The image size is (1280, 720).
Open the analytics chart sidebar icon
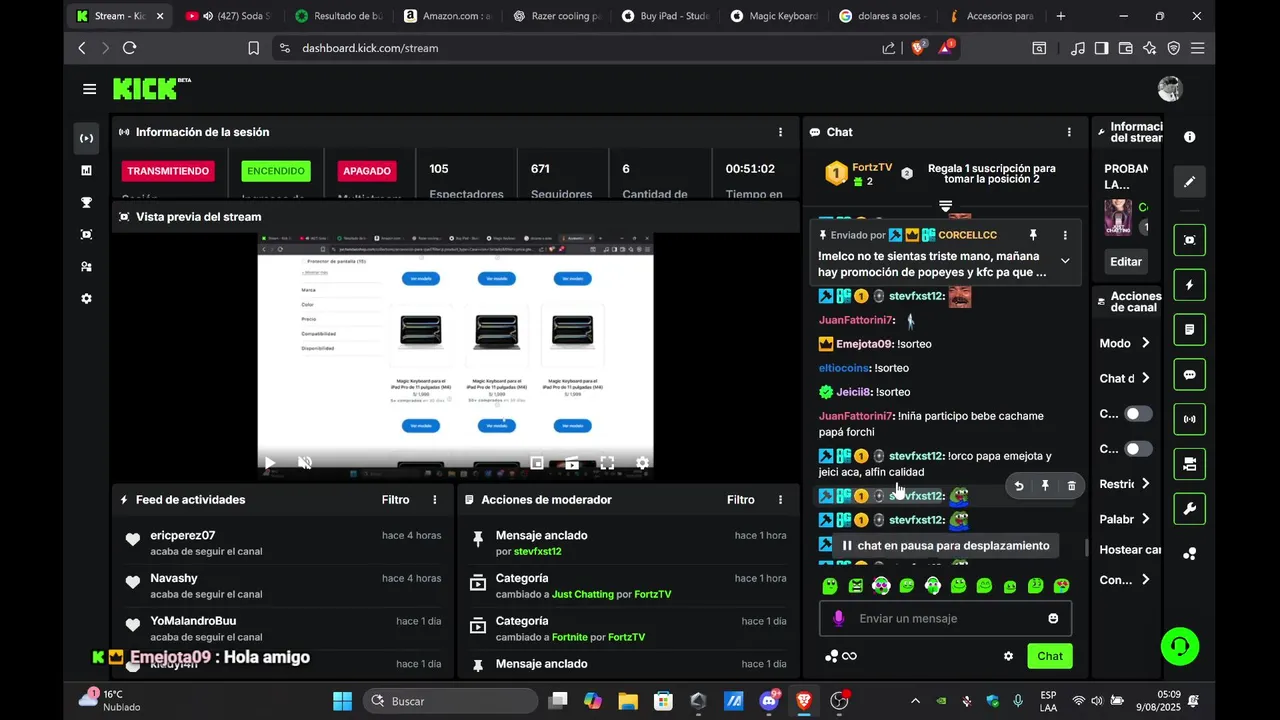pos(86,170)
